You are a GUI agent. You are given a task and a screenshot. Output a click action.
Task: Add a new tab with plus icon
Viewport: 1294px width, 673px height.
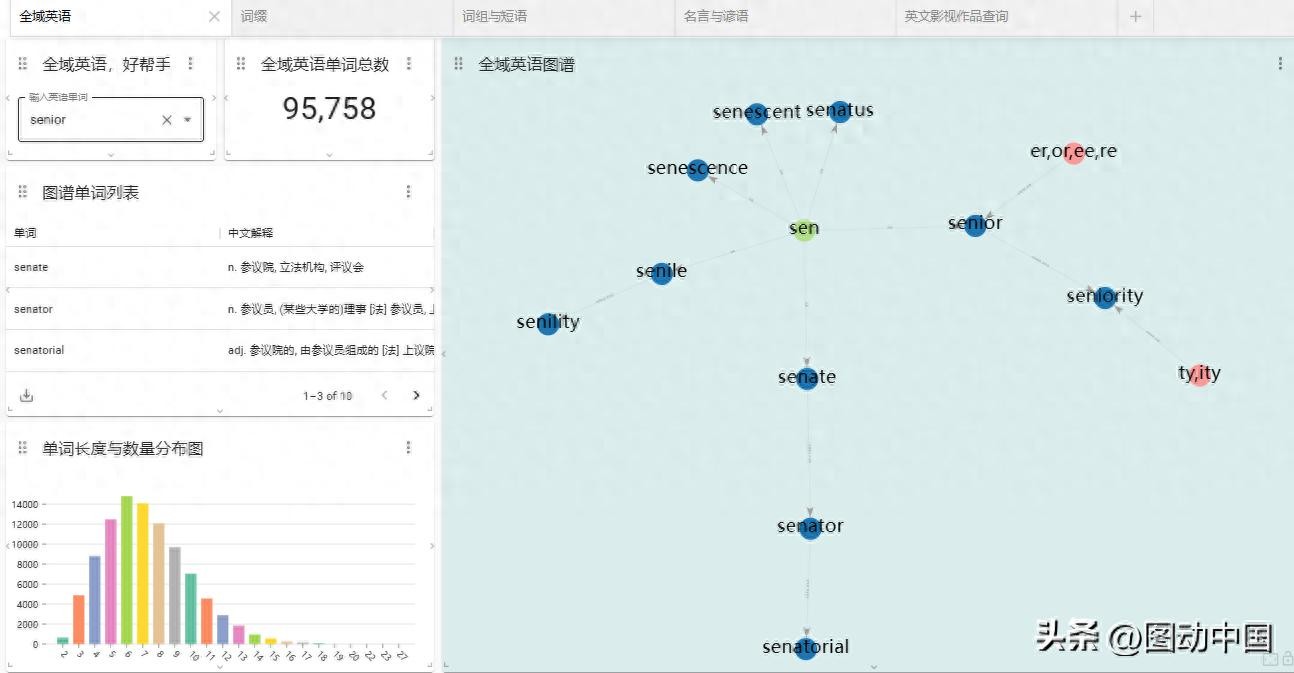1135,17
